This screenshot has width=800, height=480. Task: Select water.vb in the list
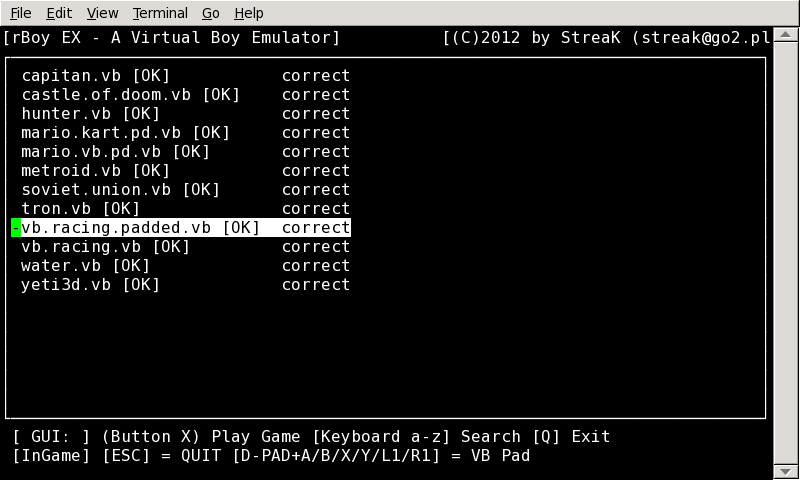[186, 266]
